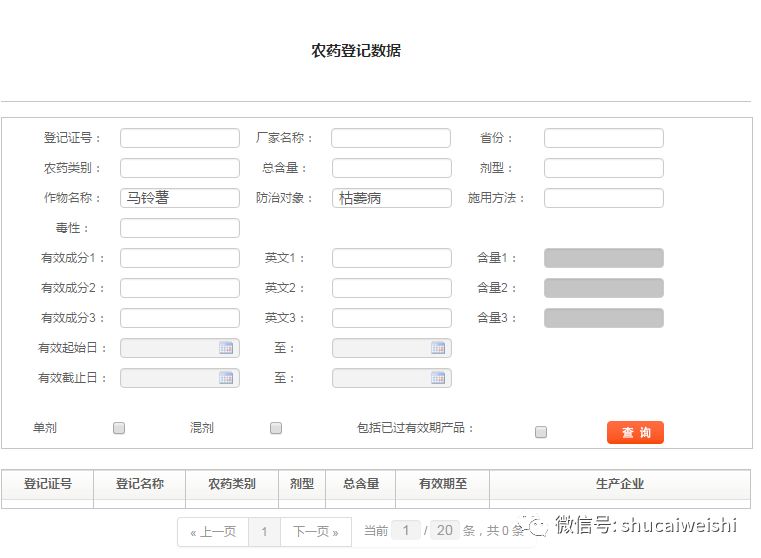Select the 生产企业 column header

(x=620, y=484)
